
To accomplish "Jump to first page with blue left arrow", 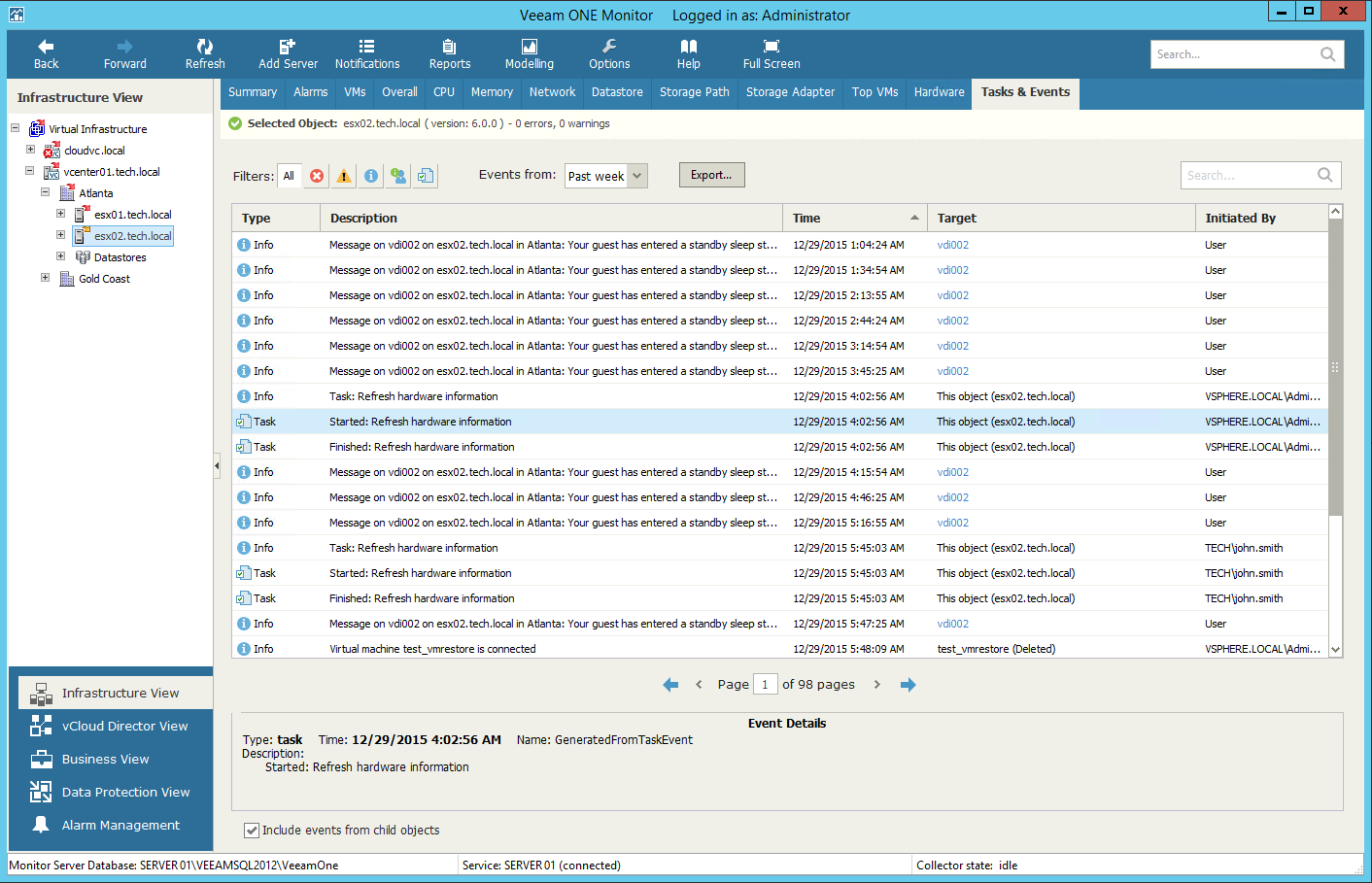I will [670, 685].
